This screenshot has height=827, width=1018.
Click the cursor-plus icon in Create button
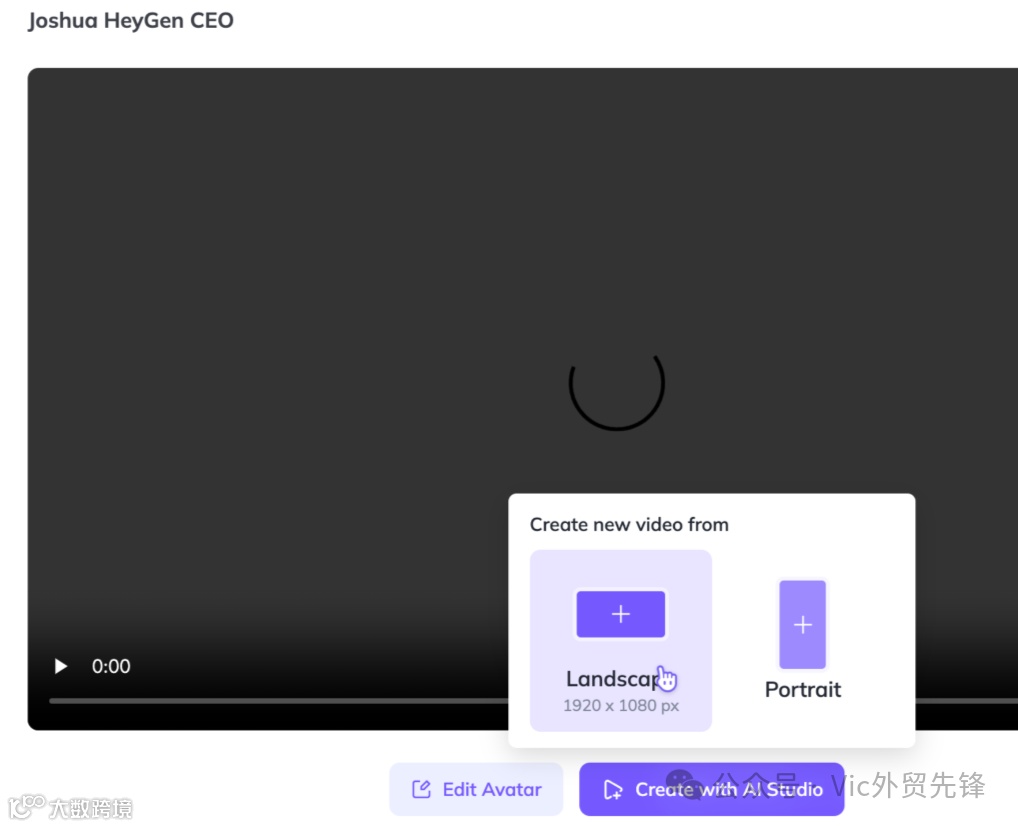coord(612,790)
